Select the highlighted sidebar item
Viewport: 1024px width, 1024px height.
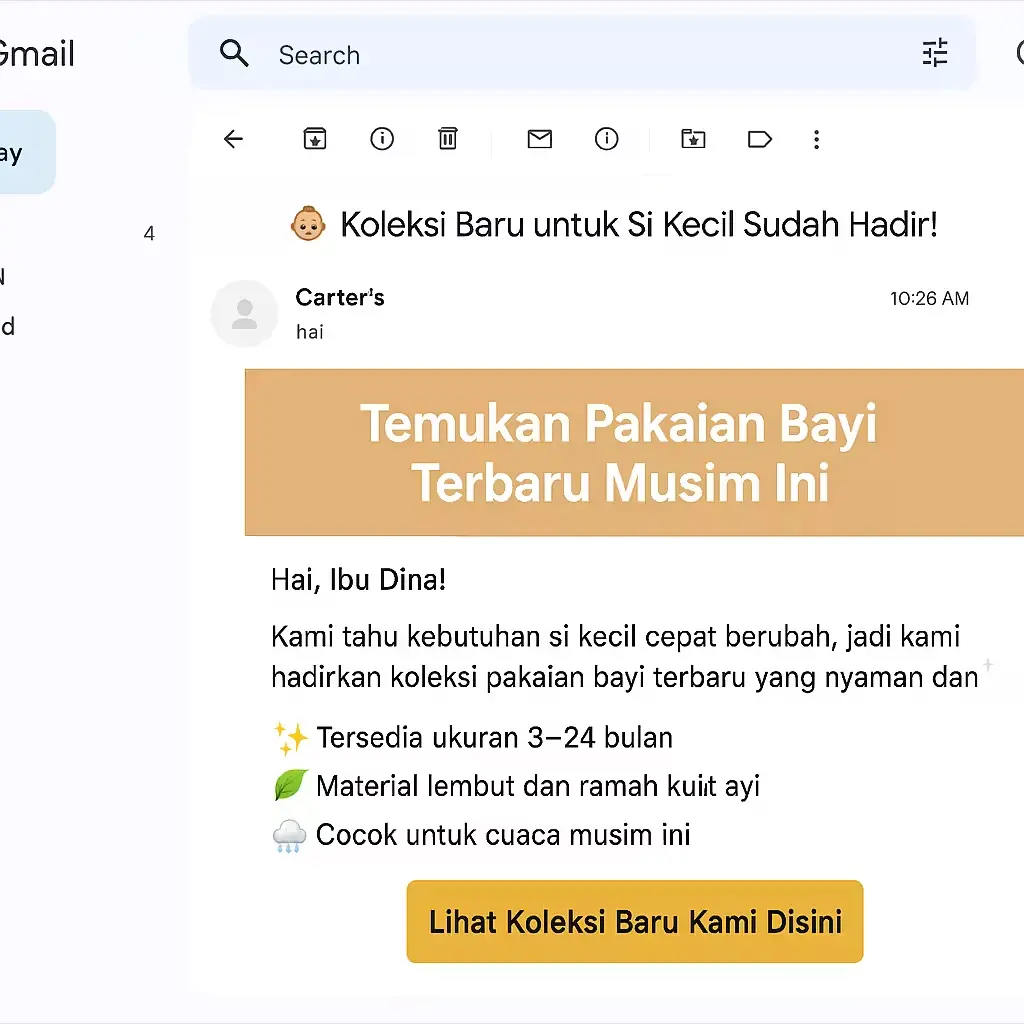pyautogui.click(x=25, y=153)
